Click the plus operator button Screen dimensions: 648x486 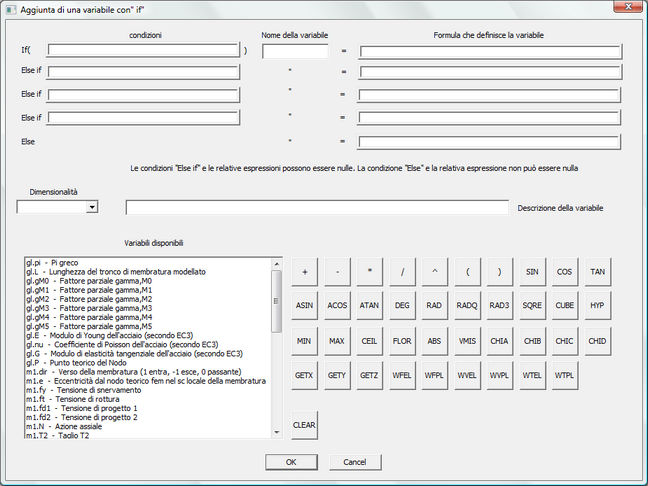click(x=304, y=272)
